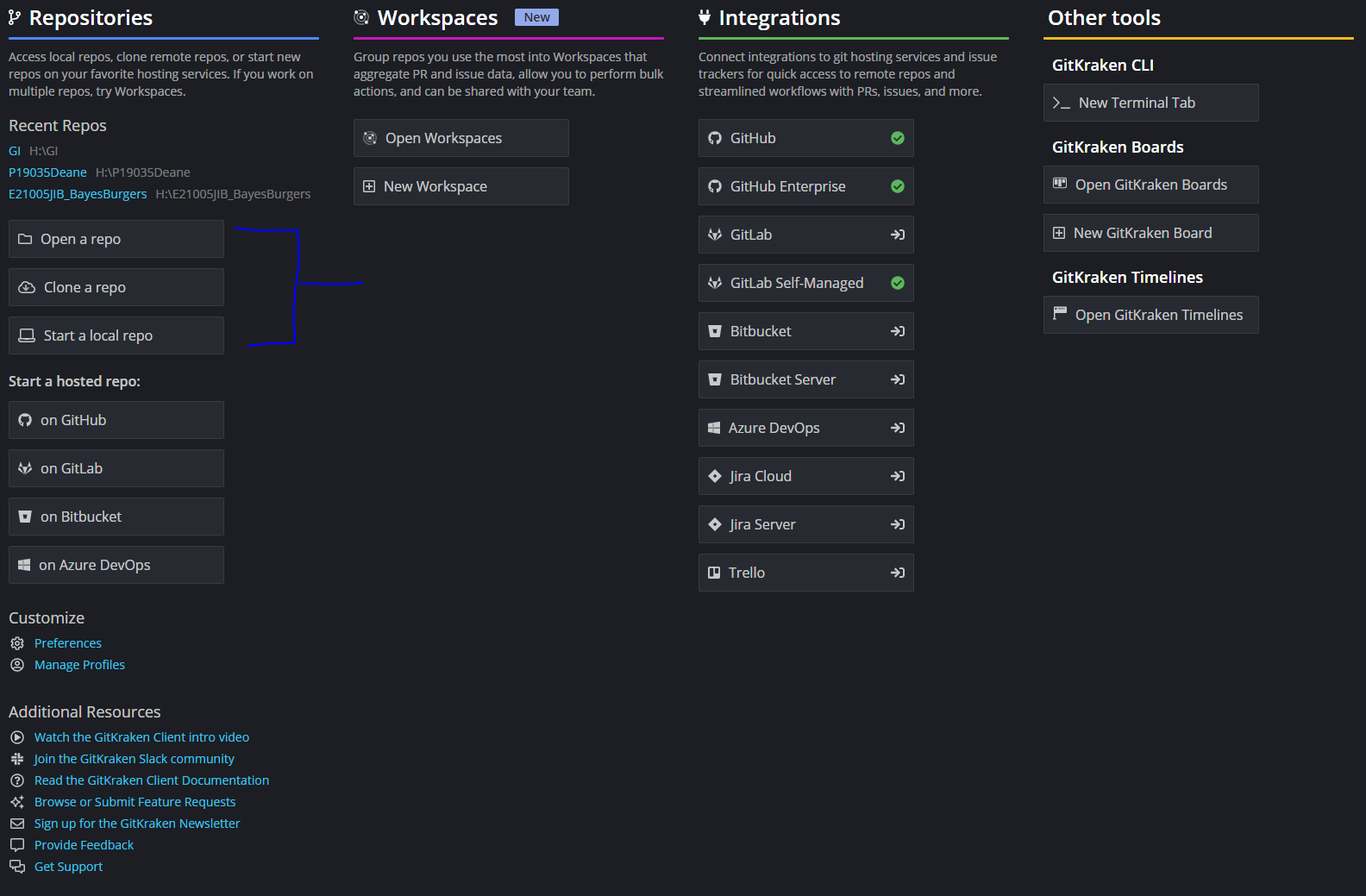Click the envelope icon beside Newsletter link
This screenshot has width=1366, height=896.
(x=17, y=824)
